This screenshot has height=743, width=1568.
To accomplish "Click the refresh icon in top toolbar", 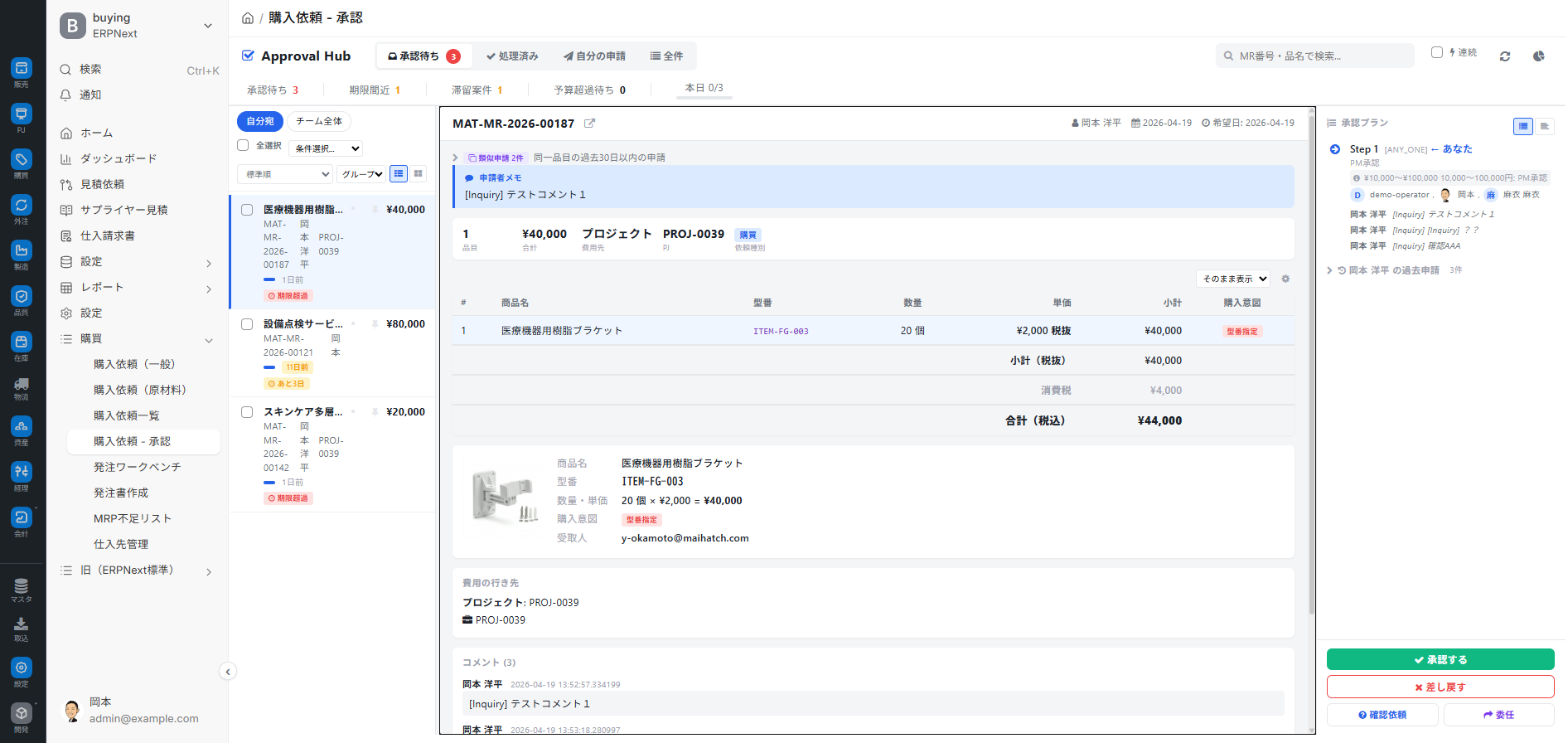I will pos(1504,56).
